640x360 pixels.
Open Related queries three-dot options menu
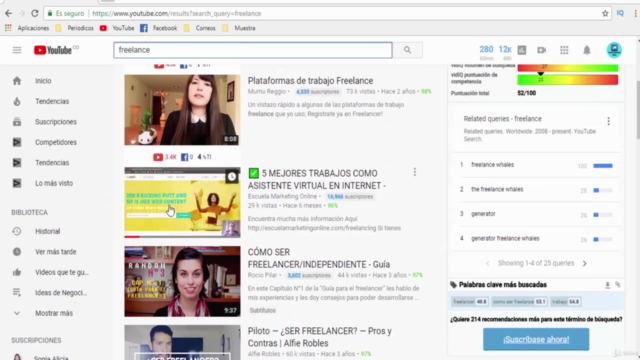click(x=608, y=121)
